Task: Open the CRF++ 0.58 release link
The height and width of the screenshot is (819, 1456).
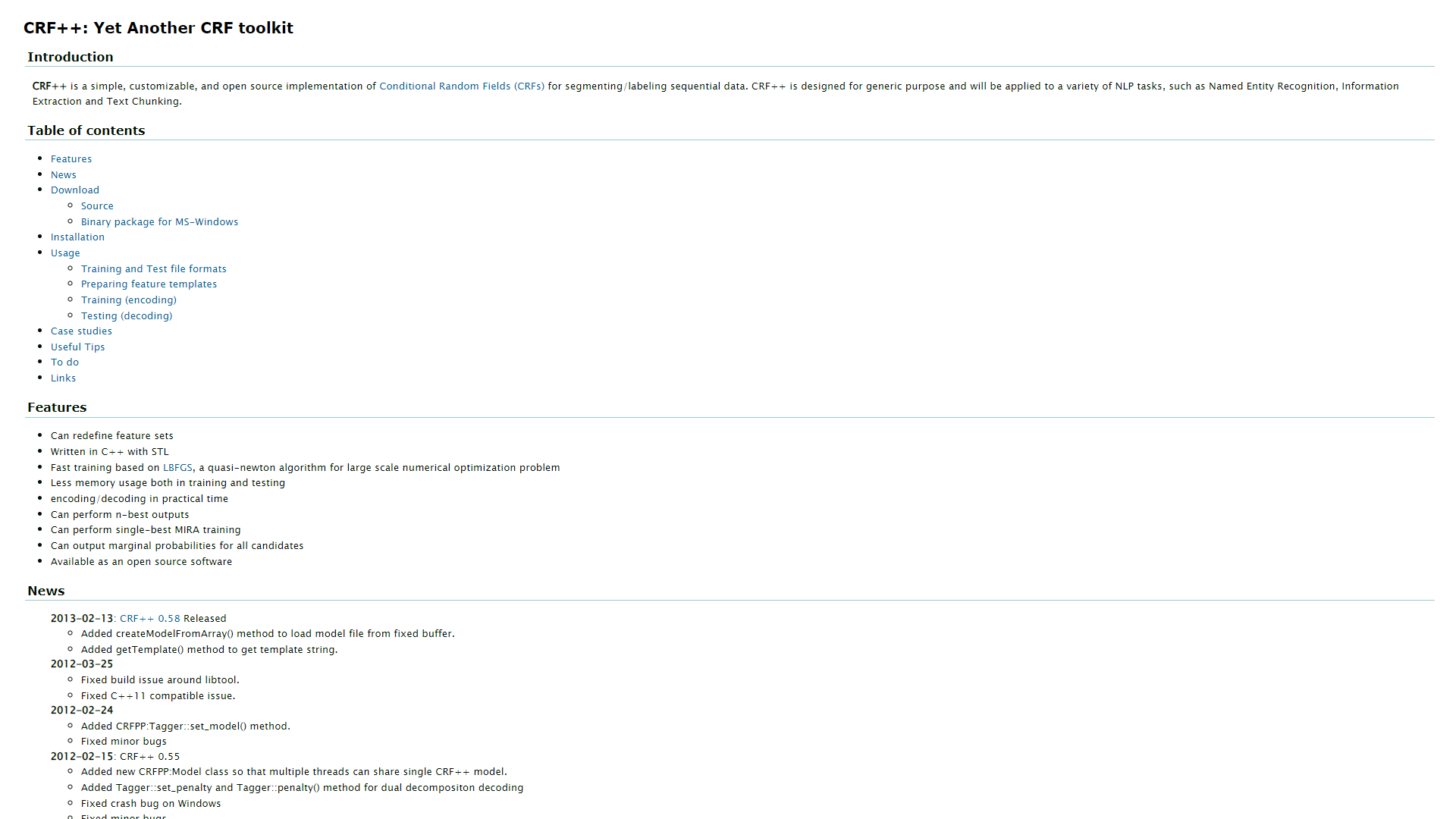Action: 150,619
